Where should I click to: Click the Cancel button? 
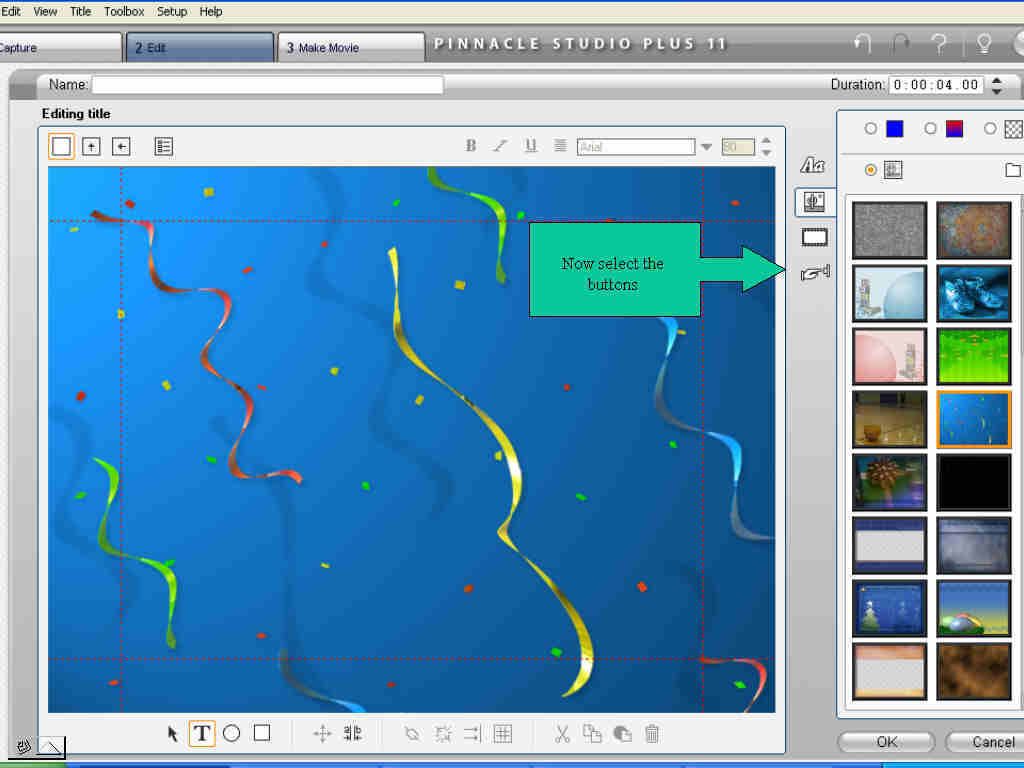987,742
